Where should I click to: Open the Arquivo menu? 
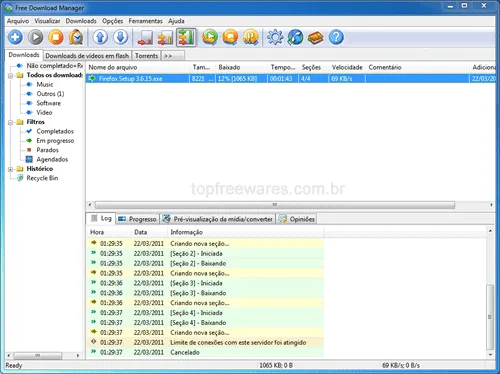click(18, 21)
